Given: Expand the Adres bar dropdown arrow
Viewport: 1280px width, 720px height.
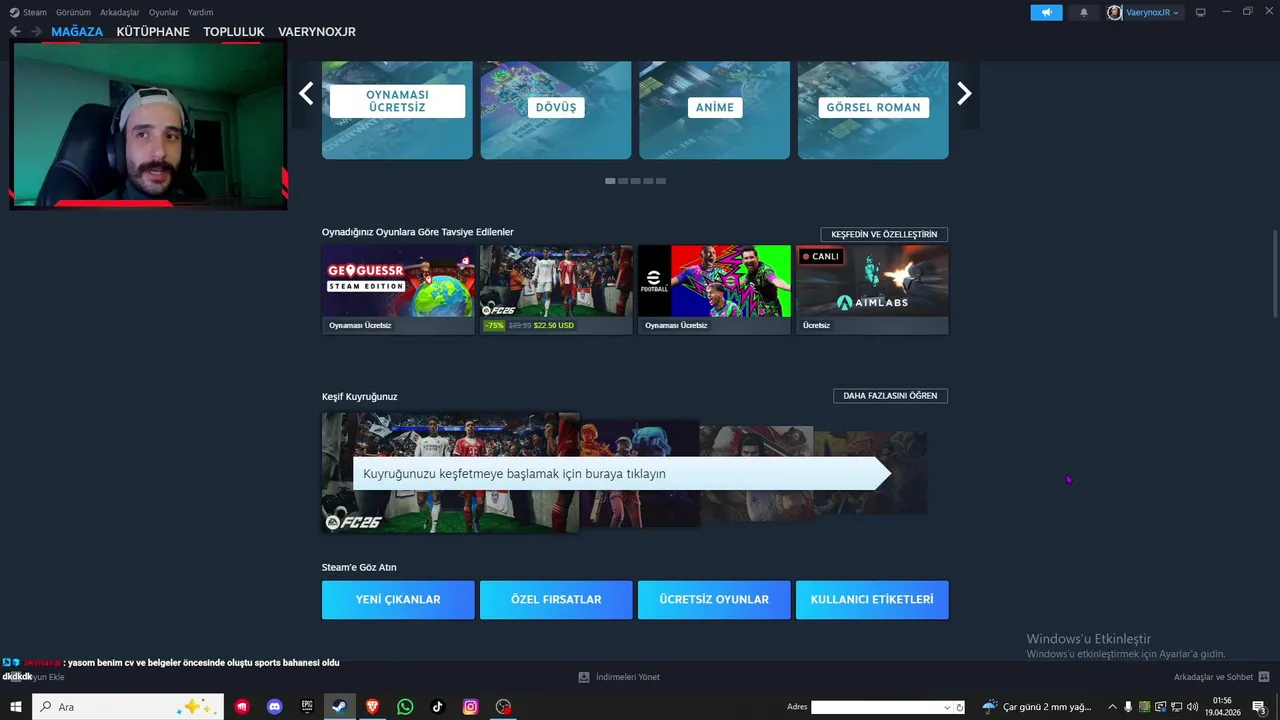Looking at the screenshot, I should 947,707.
